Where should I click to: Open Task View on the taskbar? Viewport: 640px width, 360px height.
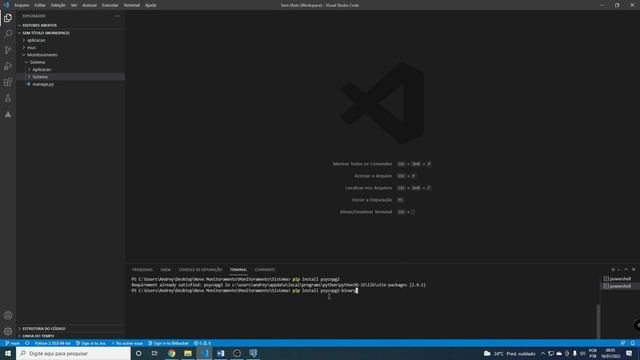(155, 353)
